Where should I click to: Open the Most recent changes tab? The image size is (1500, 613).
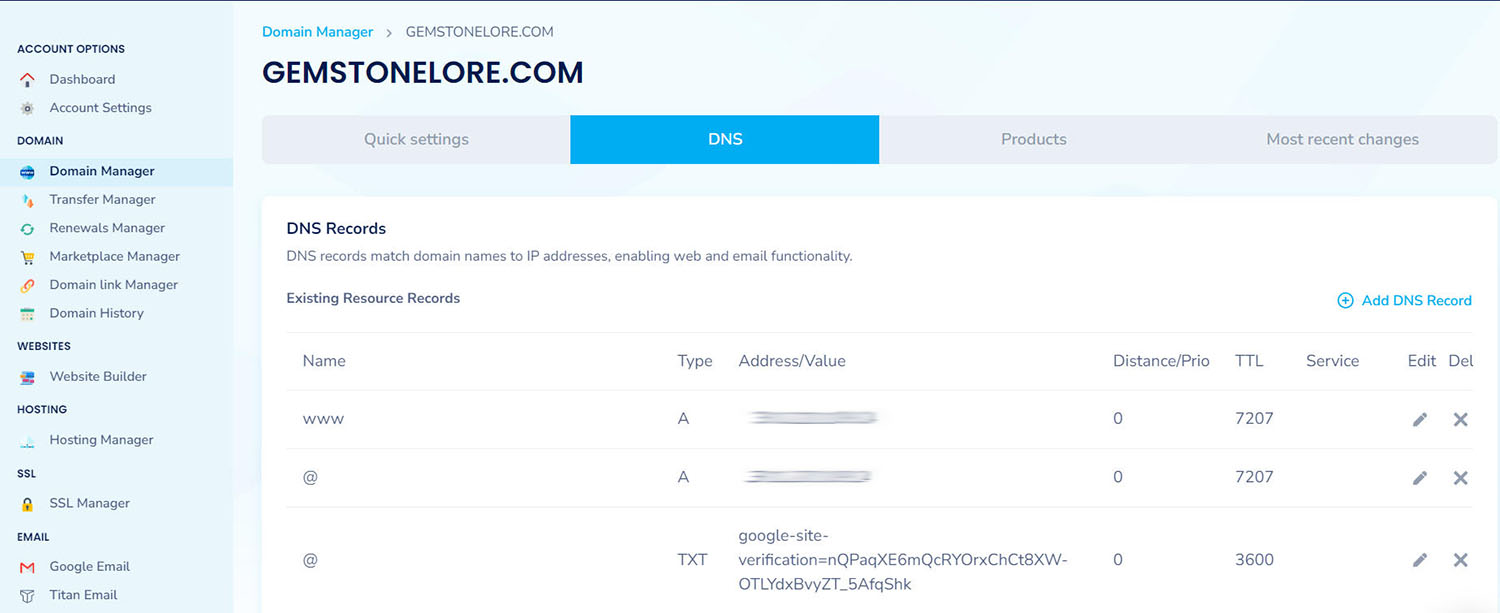(1342, 140)
